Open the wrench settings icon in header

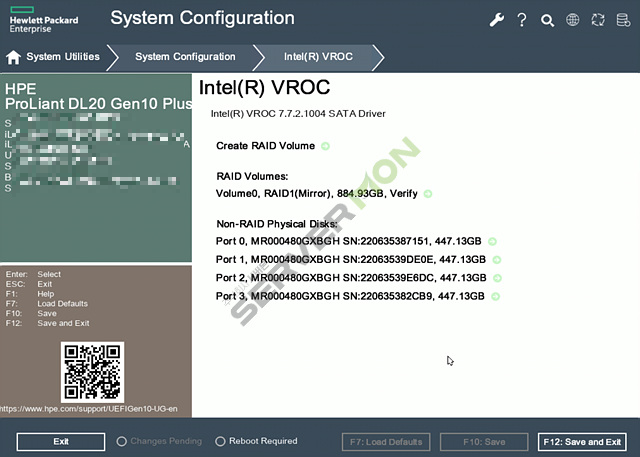pos(496,20)
